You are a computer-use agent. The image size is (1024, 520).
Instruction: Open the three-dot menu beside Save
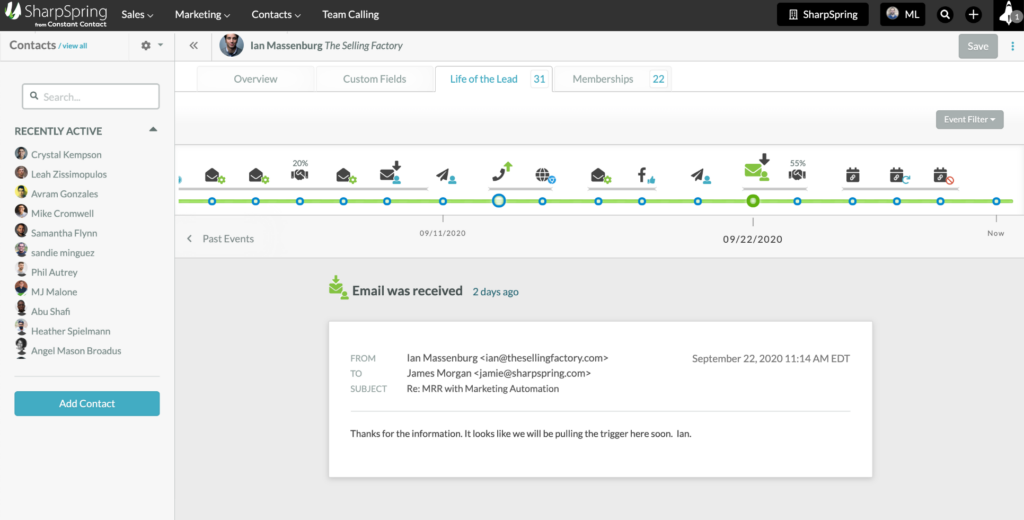[x=1013, y=46]
